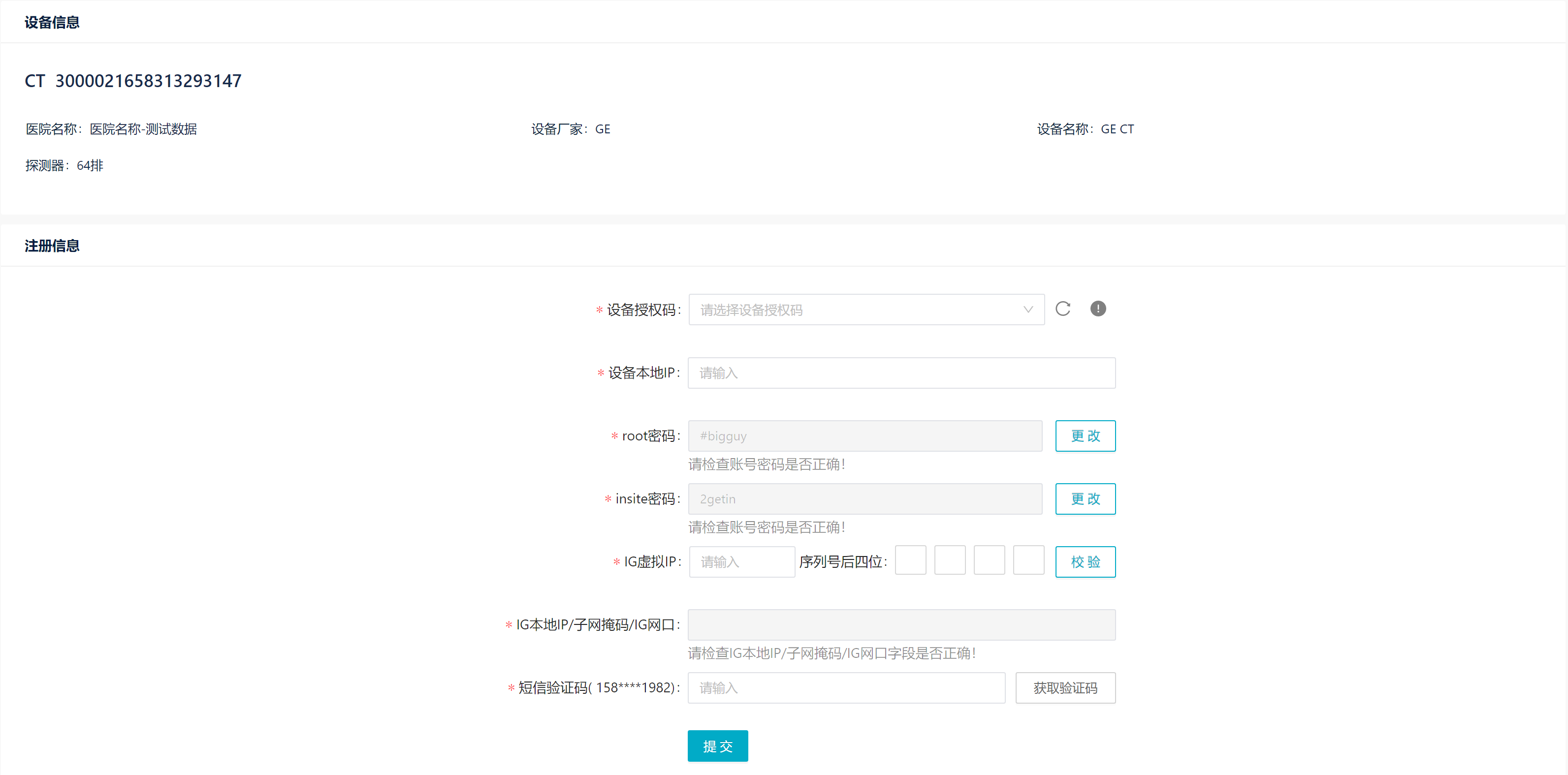Click 校验 to verify the IG virtual IP
The width and height of the screenshot is (1568, 775).
[x=1086, y=561]
